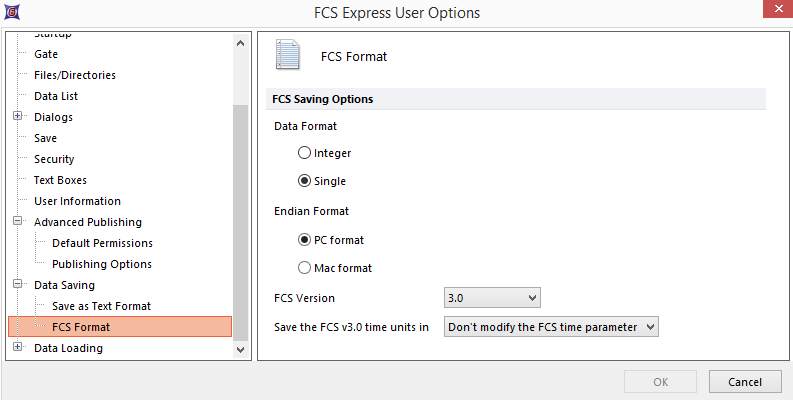Screen dimensions: 793x400
Task: Choose Mac format endian option
Action: click(x=305, y=268)
